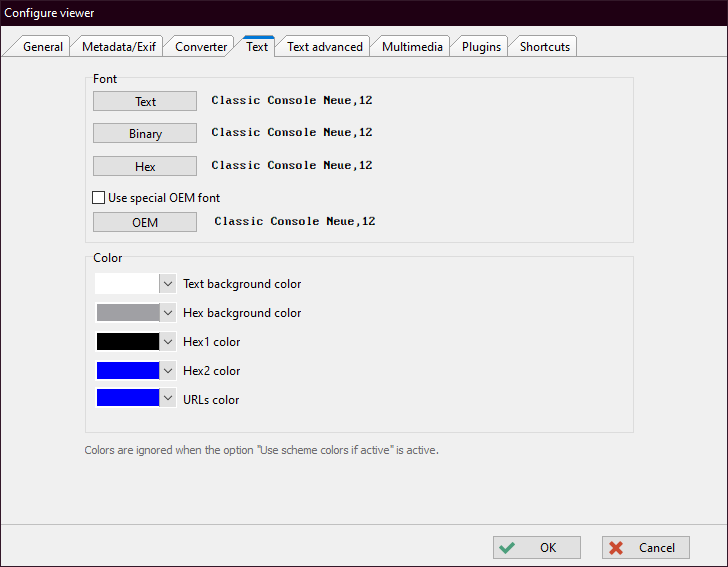The width and height of the screenshot is (728, 567).
Task: Click the green checkmark OK button
Action: 536,548
